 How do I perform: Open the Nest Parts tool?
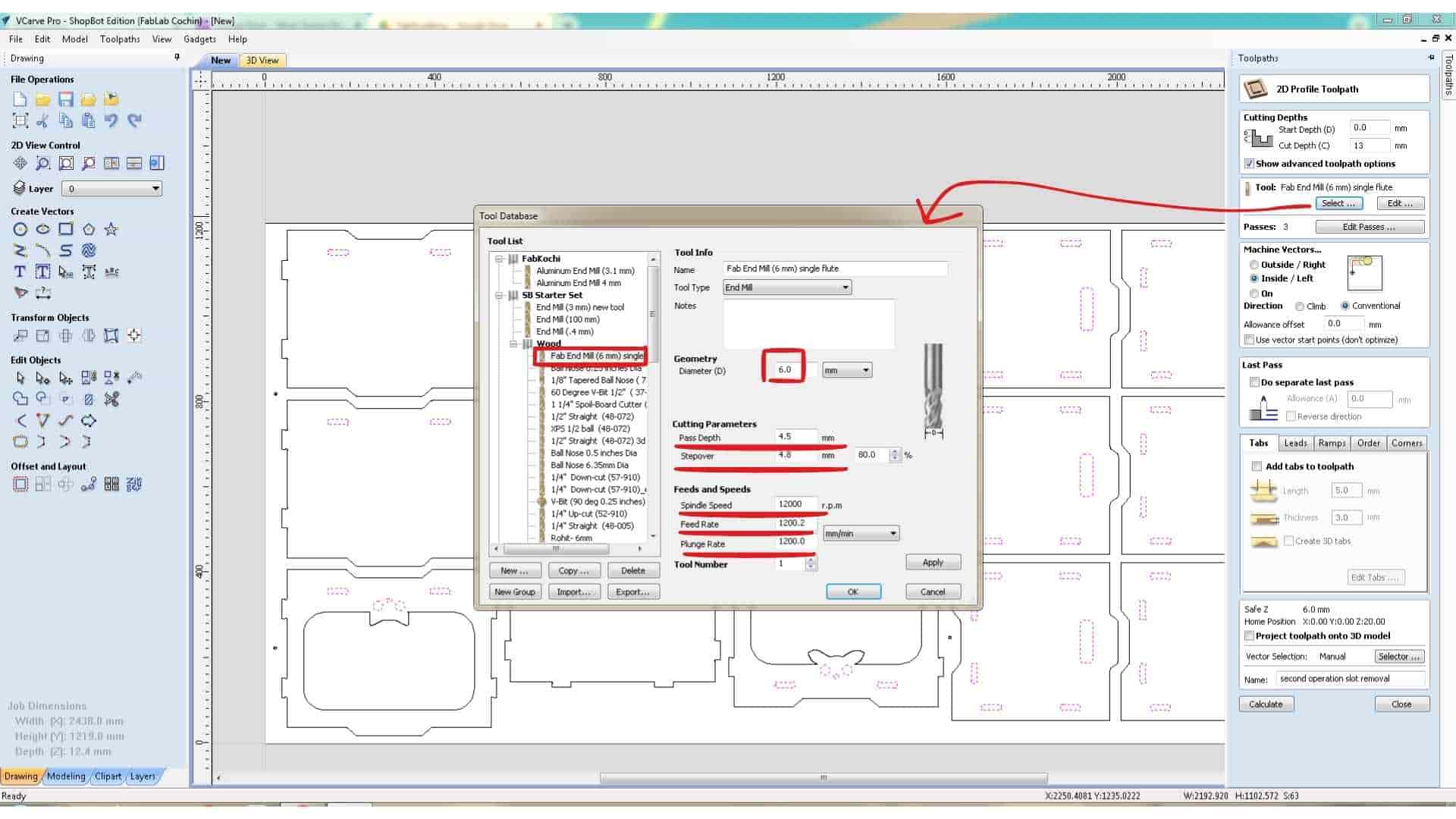tap(134, 484)
